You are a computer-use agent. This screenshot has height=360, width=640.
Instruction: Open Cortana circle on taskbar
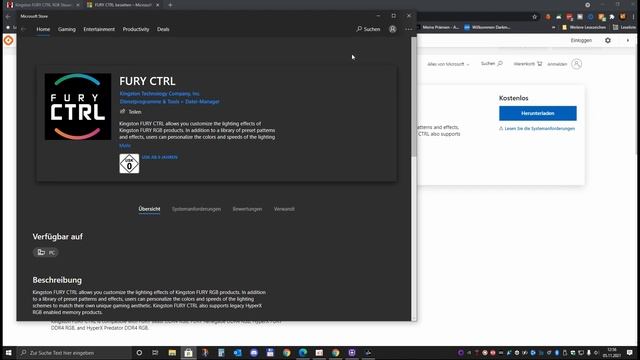[139, 353]
